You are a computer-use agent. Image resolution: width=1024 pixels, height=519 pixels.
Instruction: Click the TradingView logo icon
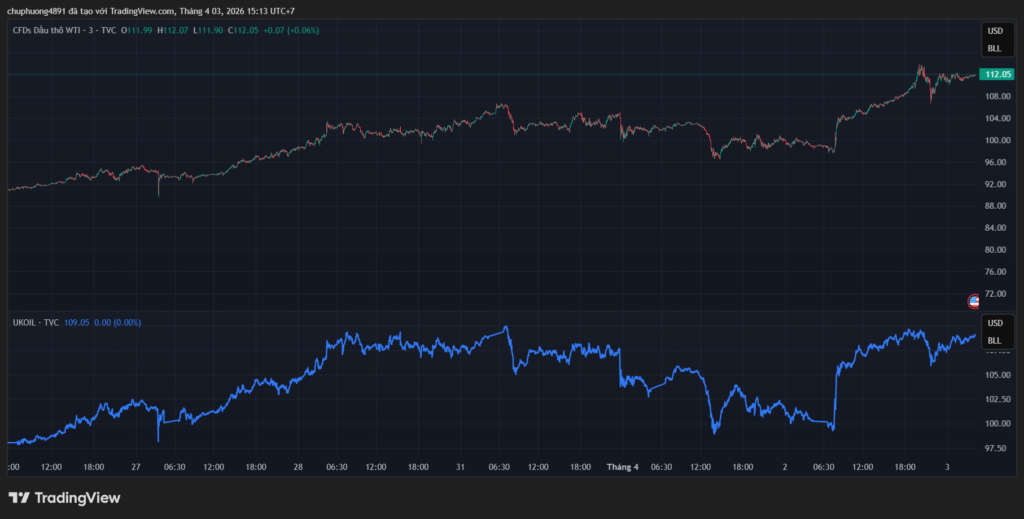[x=18, y=498]
